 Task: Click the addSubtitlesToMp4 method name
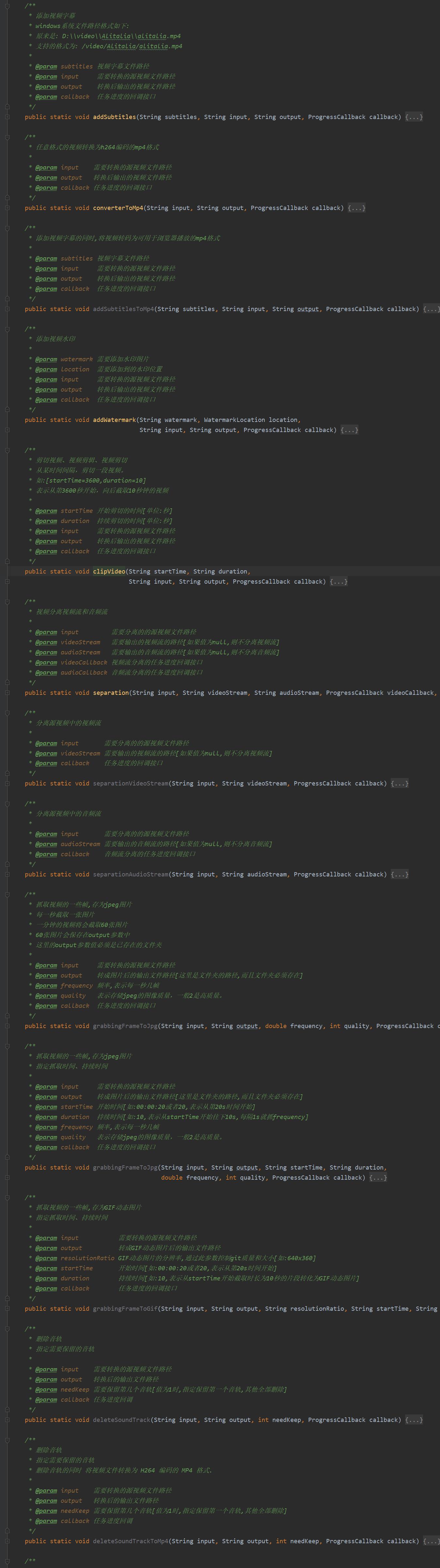click(123, 309)
